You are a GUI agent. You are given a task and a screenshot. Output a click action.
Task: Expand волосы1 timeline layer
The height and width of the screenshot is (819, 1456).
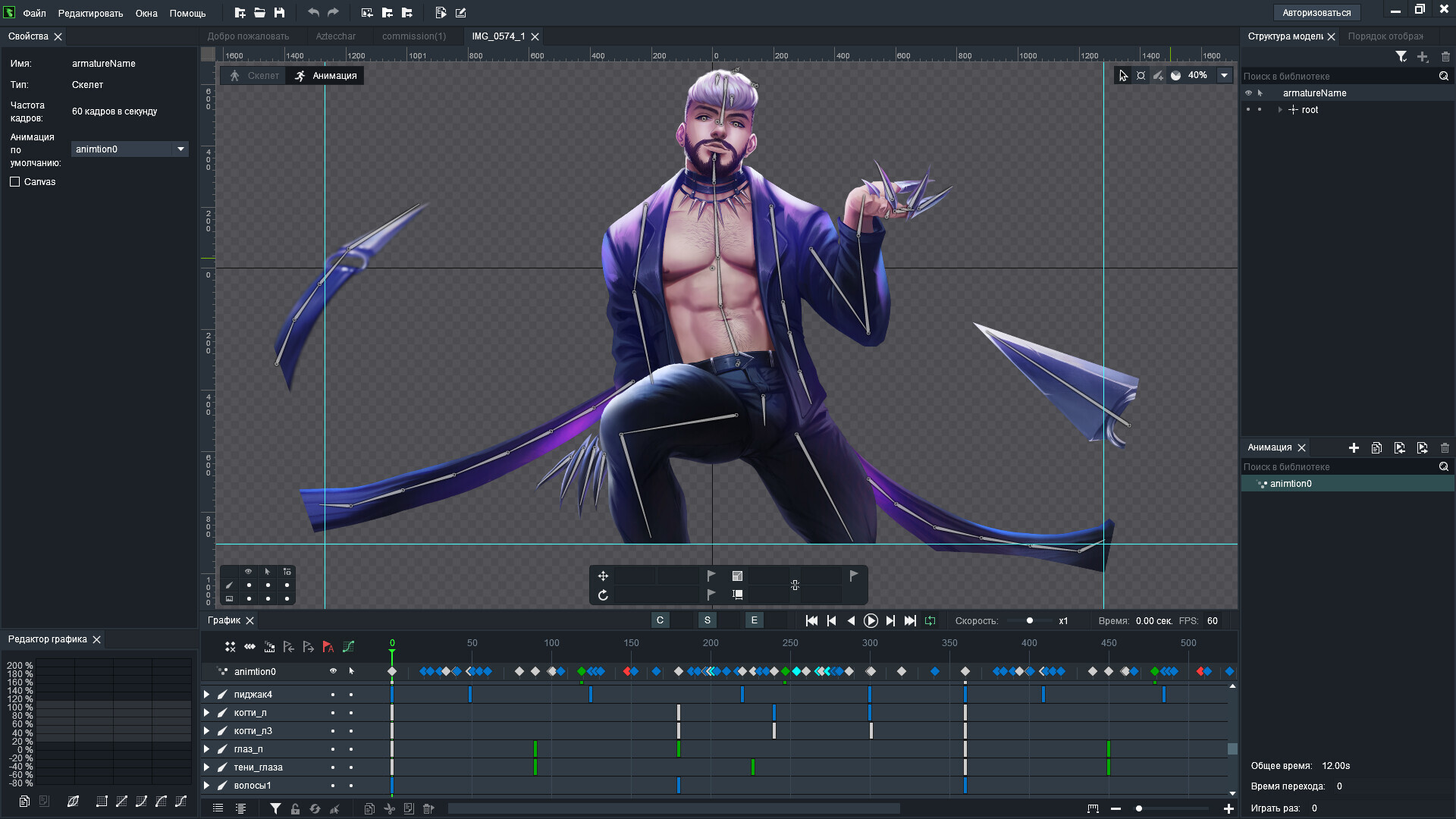pos(206,786)
